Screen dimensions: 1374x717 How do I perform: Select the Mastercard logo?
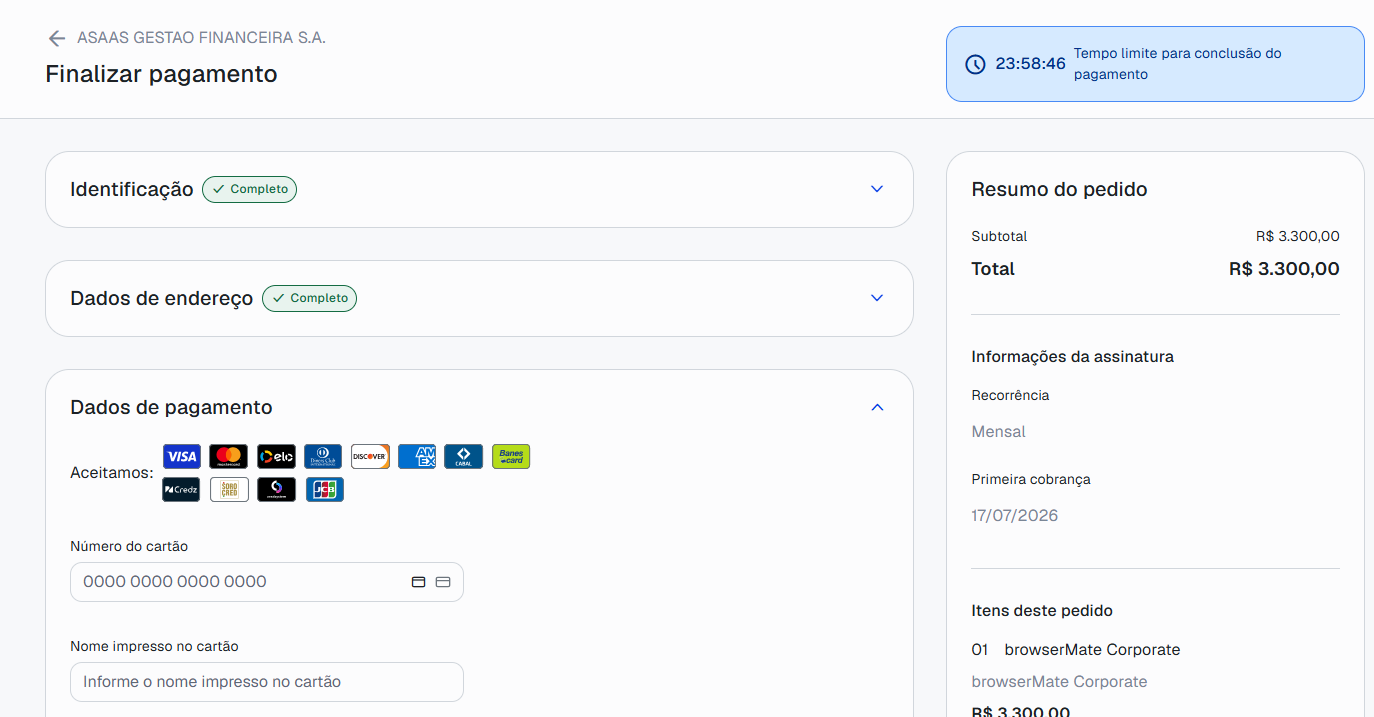pos(229,457)
